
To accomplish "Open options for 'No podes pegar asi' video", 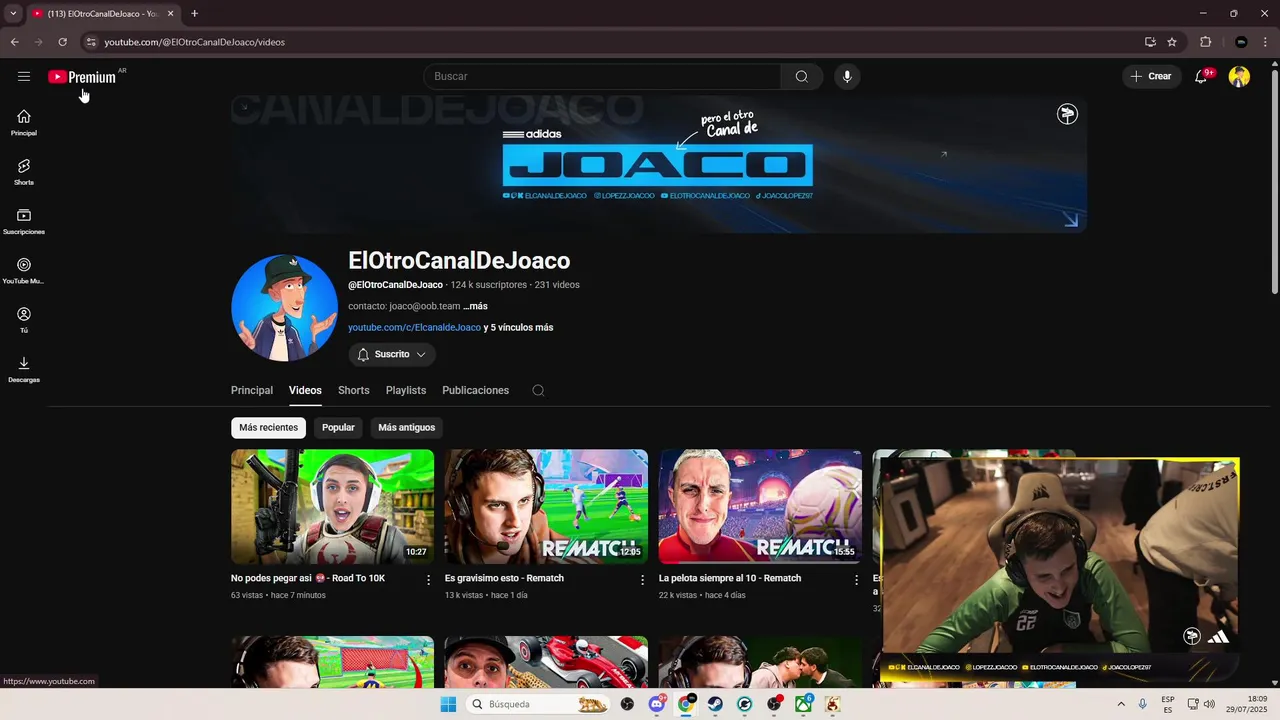I will 428,579.
